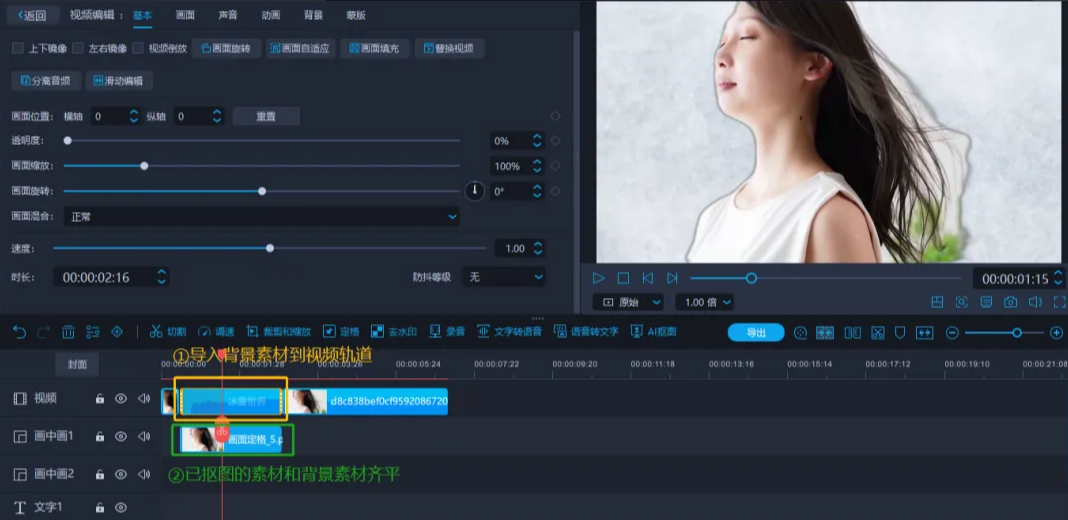This screenshot has width=1068, height=520.
Task: Step to the next frame
Action: point(672,278)
